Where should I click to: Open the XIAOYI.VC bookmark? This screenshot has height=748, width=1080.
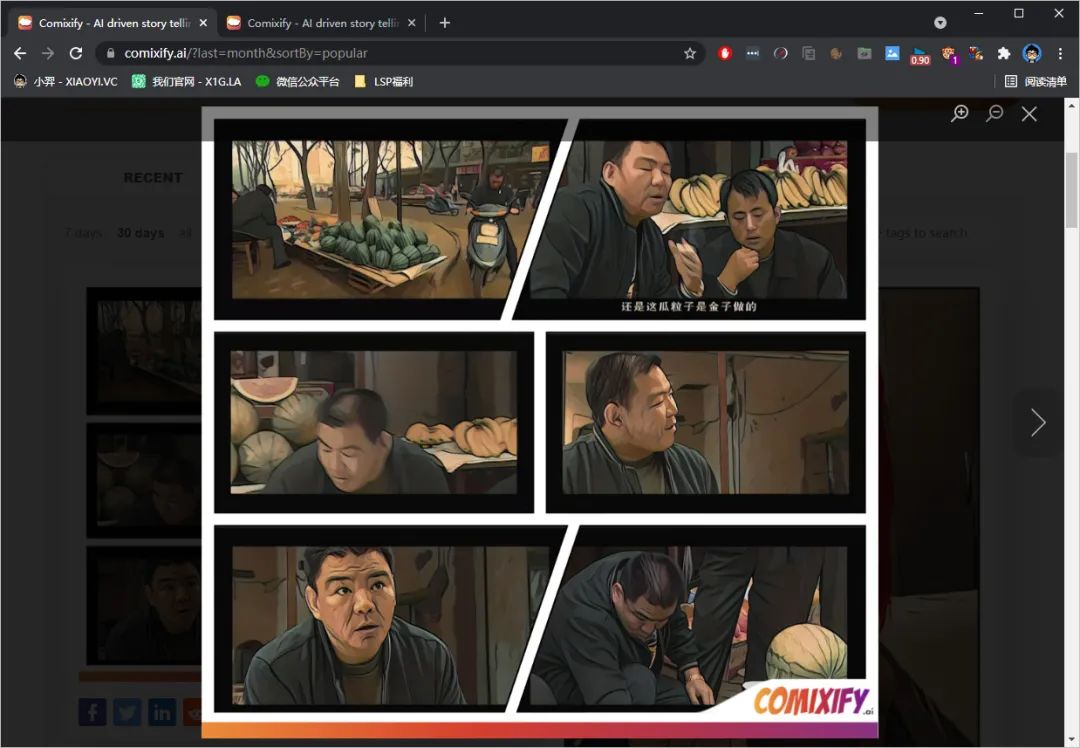click(x=65, y=81)
